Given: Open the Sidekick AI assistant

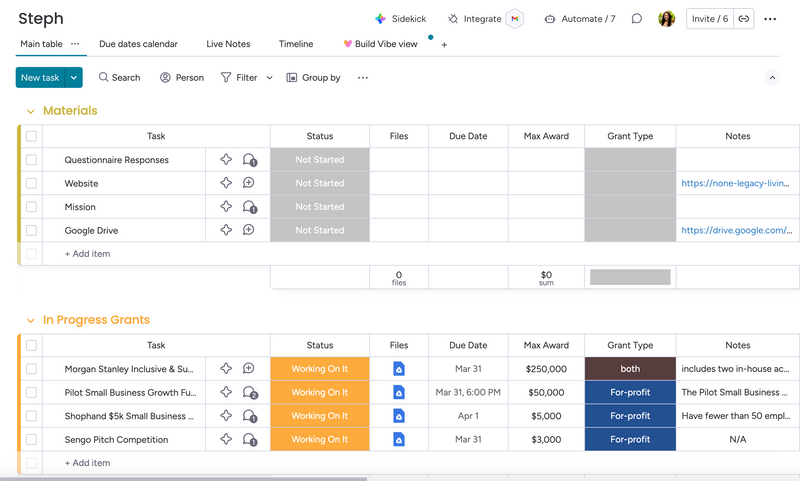Looking at the screenshot, I should coord(399,19).
